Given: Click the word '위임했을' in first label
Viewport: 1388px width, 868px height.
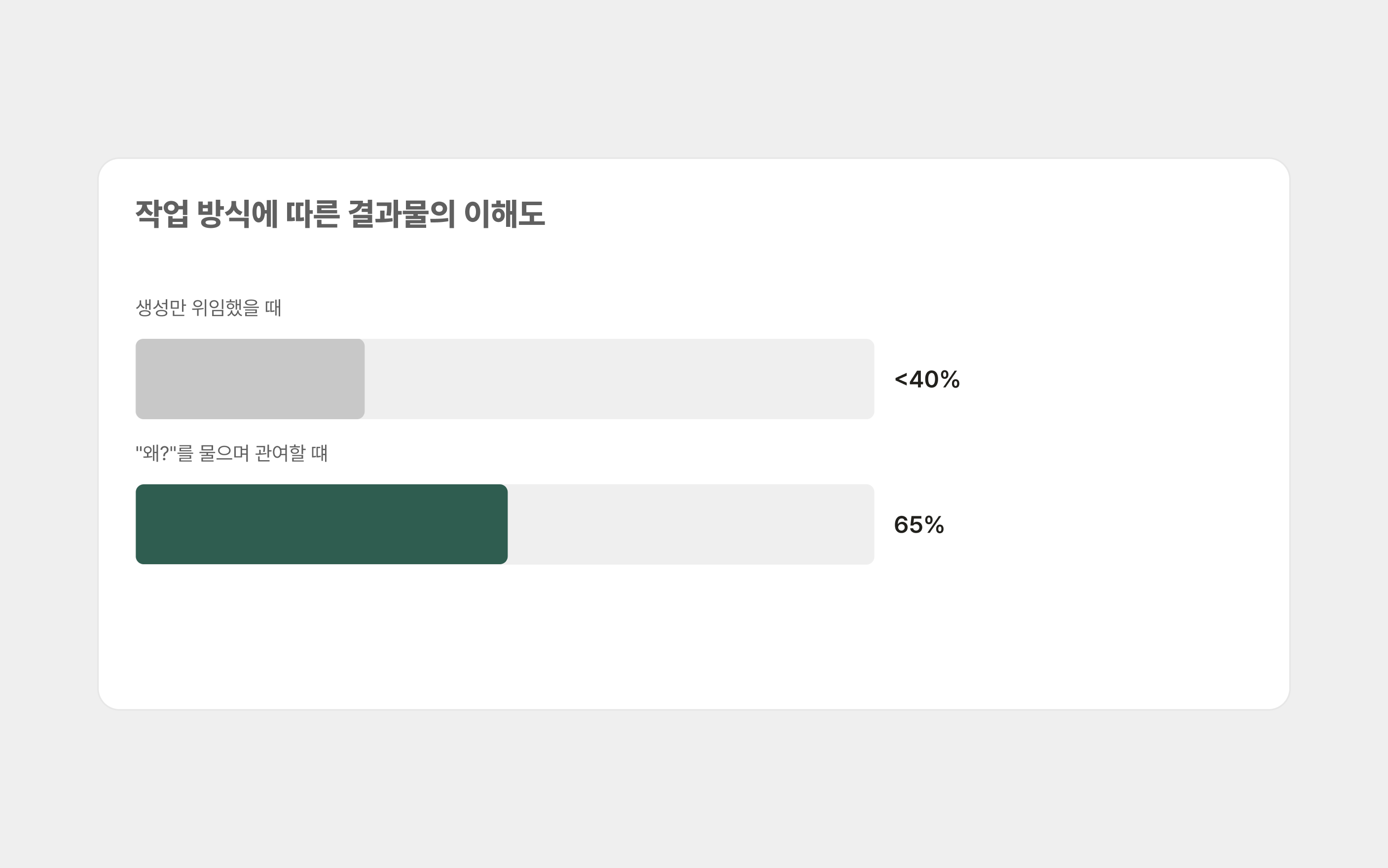Looking at the screenshot, I should (x=225, y=308).
